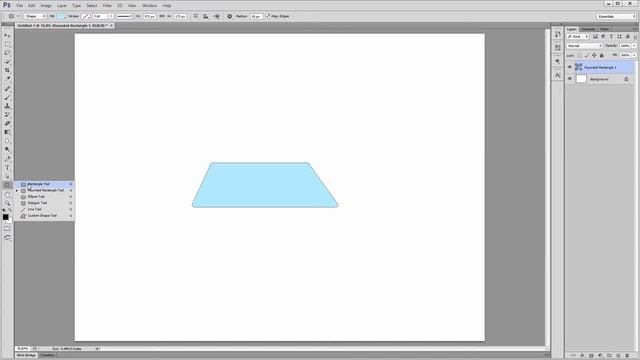640x360 pixels.
Task: Select the Path Selection tool
Action: (7, 176)
